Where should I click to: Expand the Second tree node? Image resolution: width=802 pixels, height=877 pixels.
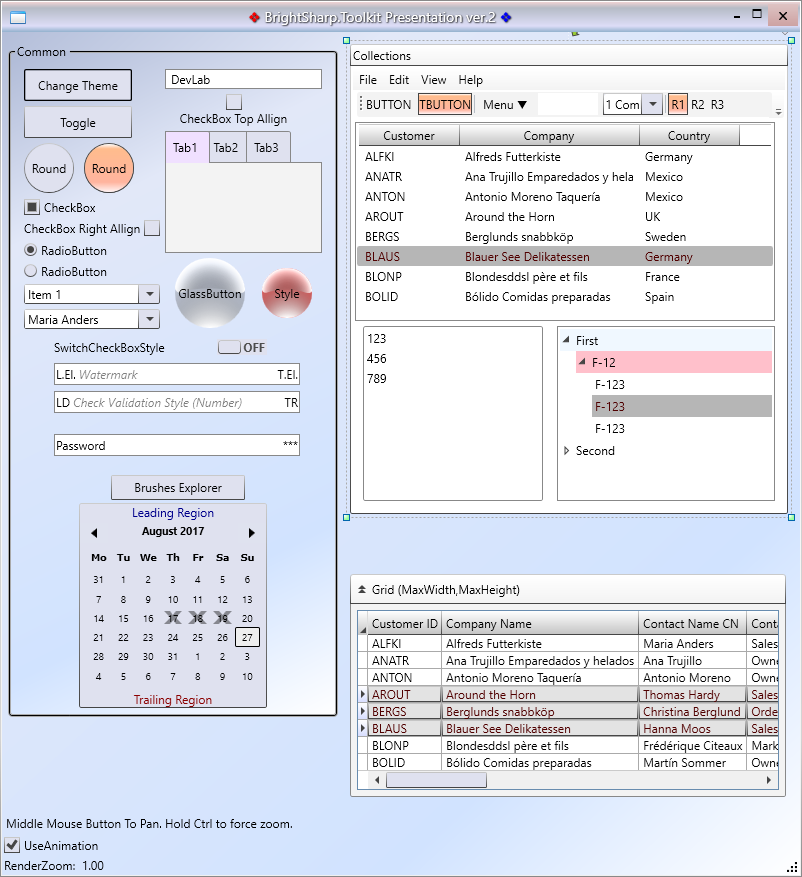(x=567, y=451)
